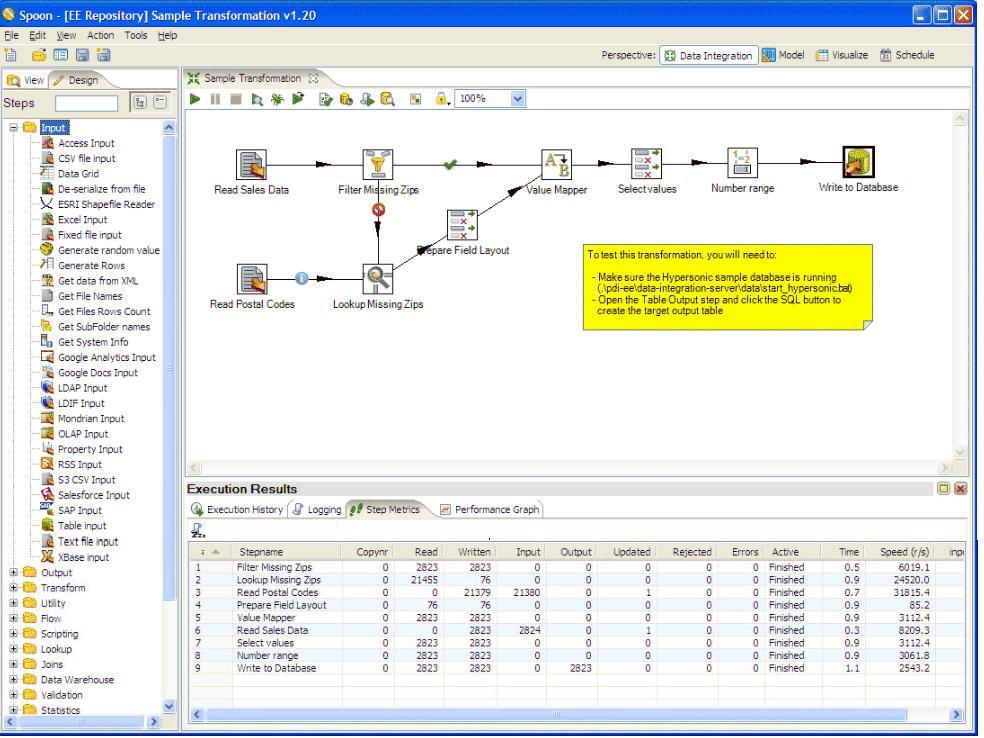The width and height of the screenshot is (984, 738).
Task: Select the Lookup Missing Zips step icon
Action: pos(378,279)
